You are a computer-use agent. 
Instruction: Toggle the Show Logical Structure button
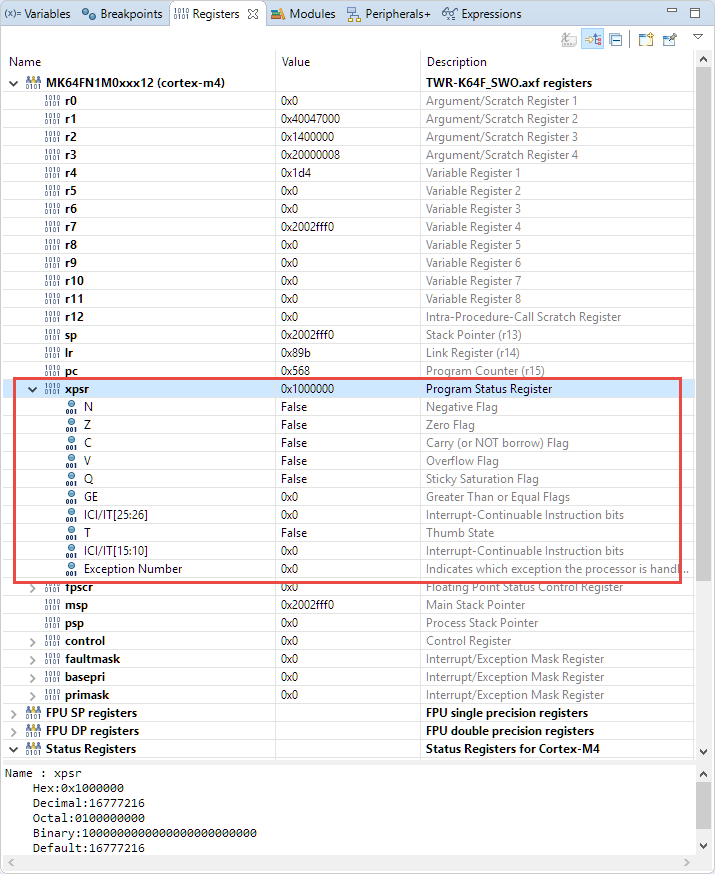tap(593, 40)
